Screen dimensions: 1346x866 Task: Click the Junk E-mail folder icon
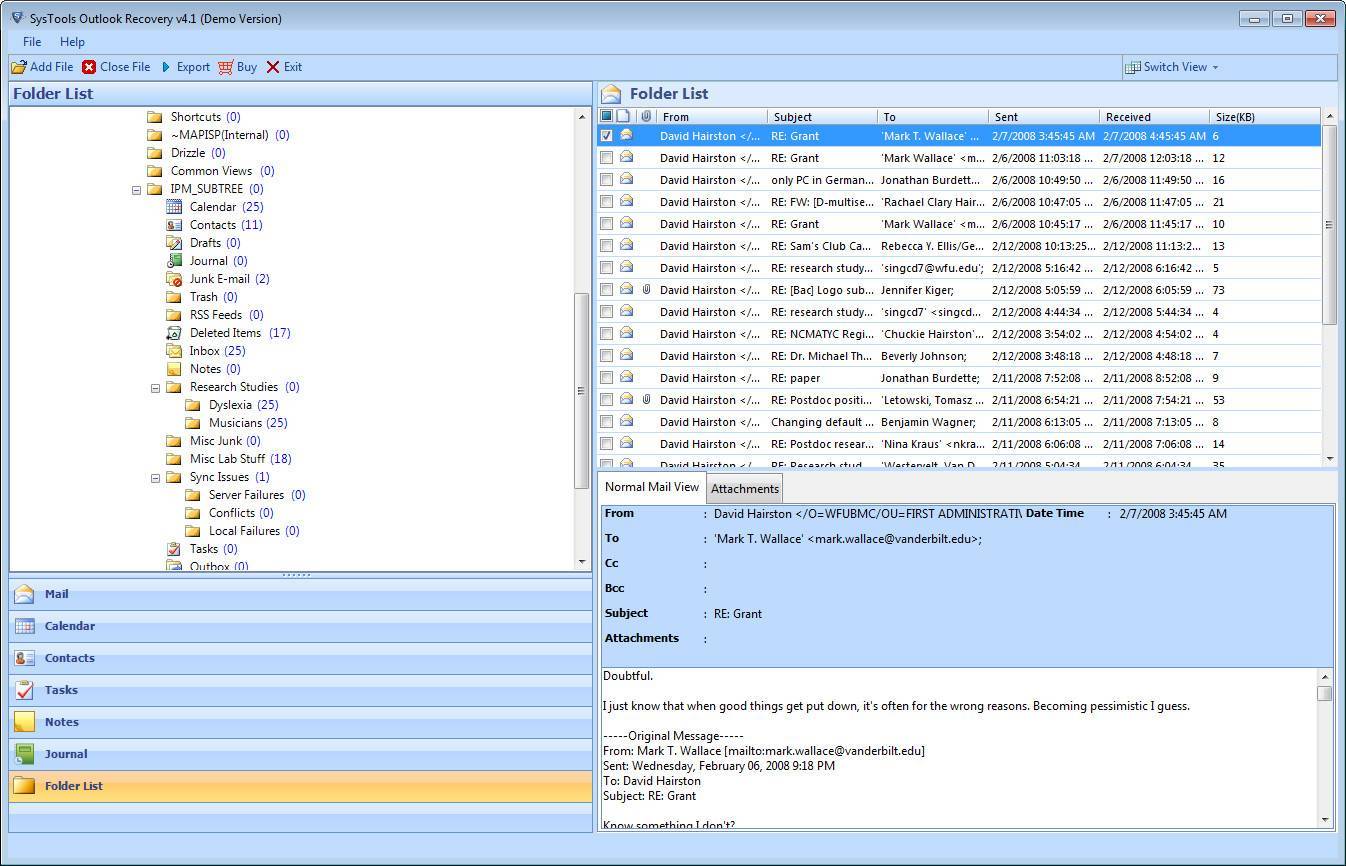[x=174, y=279]
